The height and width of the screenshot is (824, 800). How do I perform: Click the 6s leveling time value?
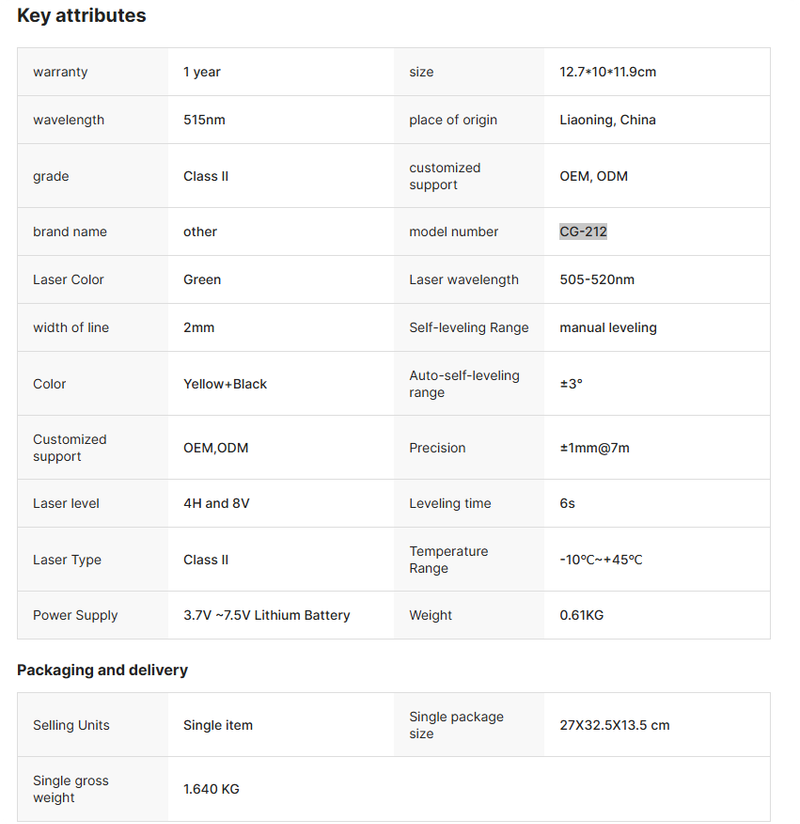click(x=567, y=504)
